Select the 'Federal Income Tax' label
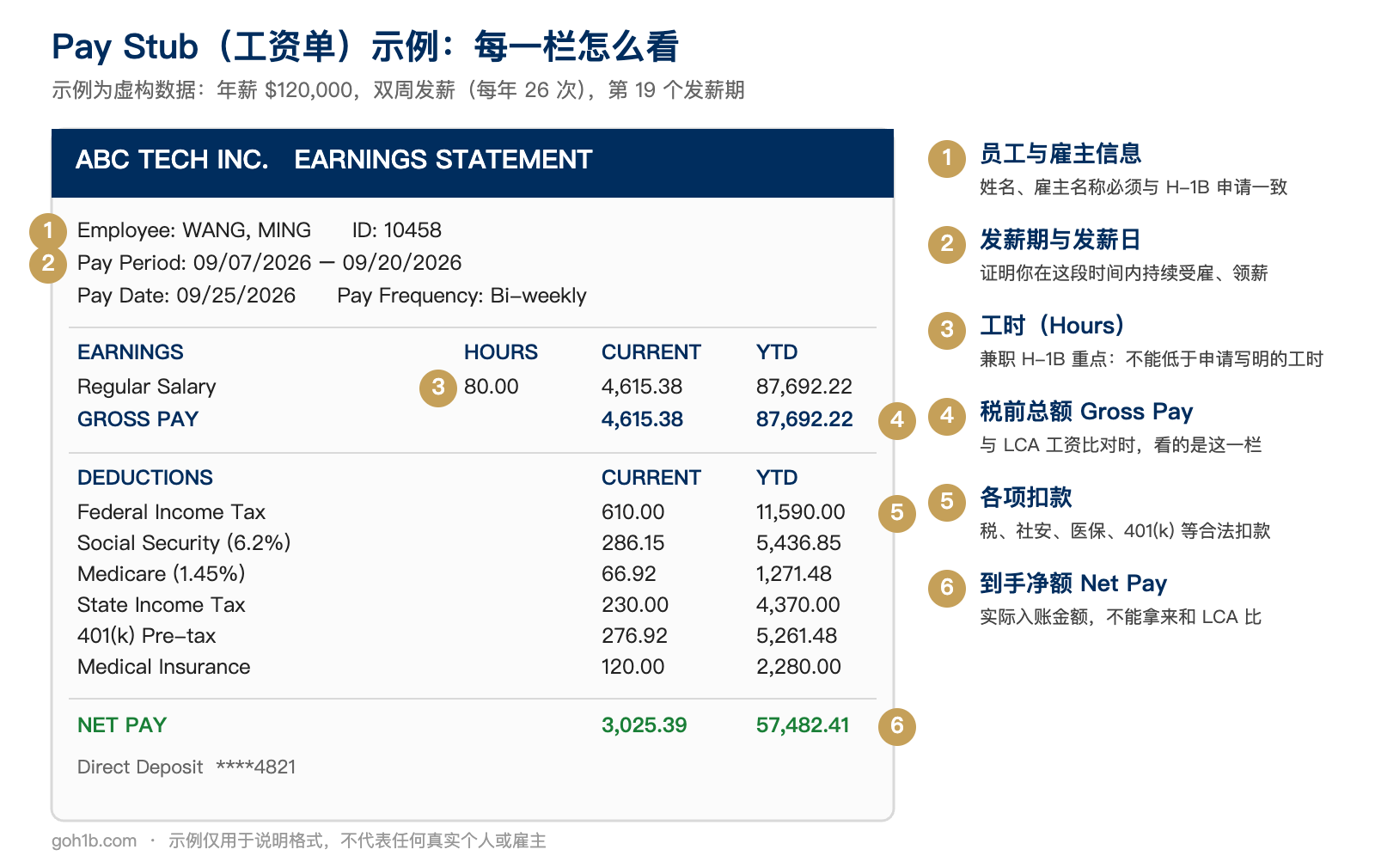Viewport: 1375px width, 868px height. pos(171,512)
